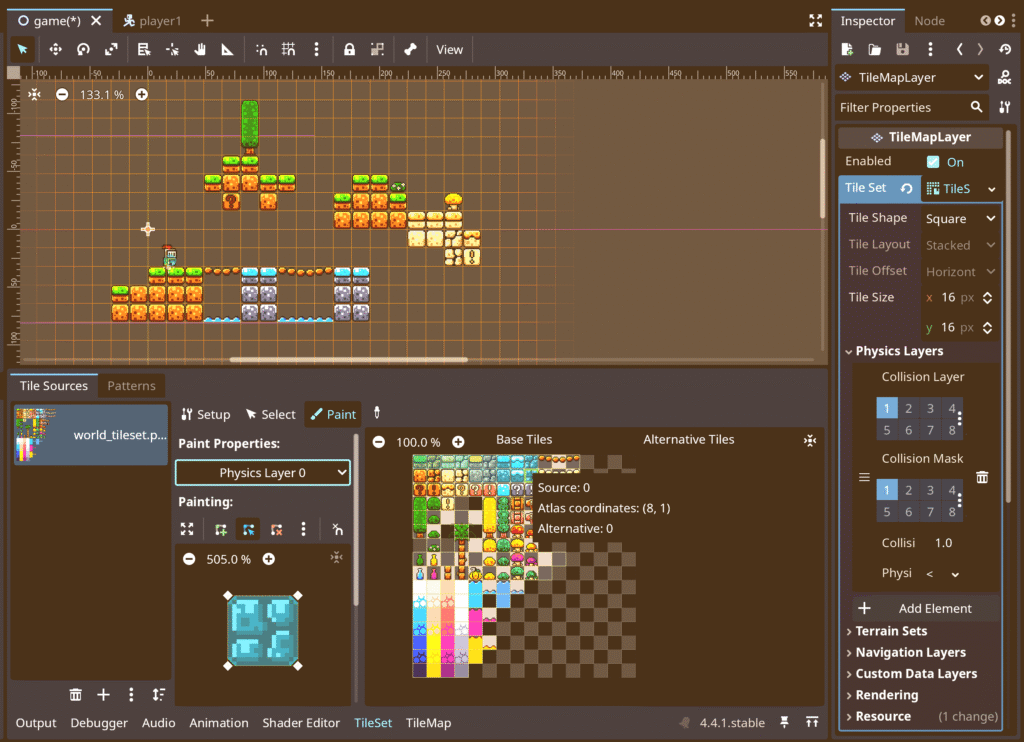Viewport: 1024px width, 742px height.
Task: Save the edited resource in Inspector
Action: (x=903, y=50)
